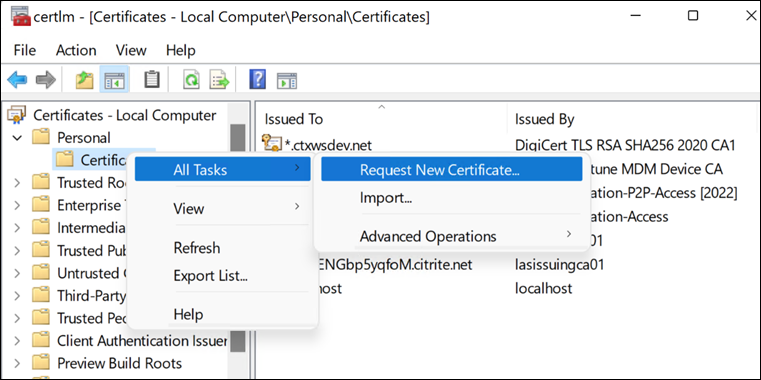The height and width of the screenshot is (380, 761).
Task: Click the Preview Build Roots folder icon
Action: coord(41,363)
